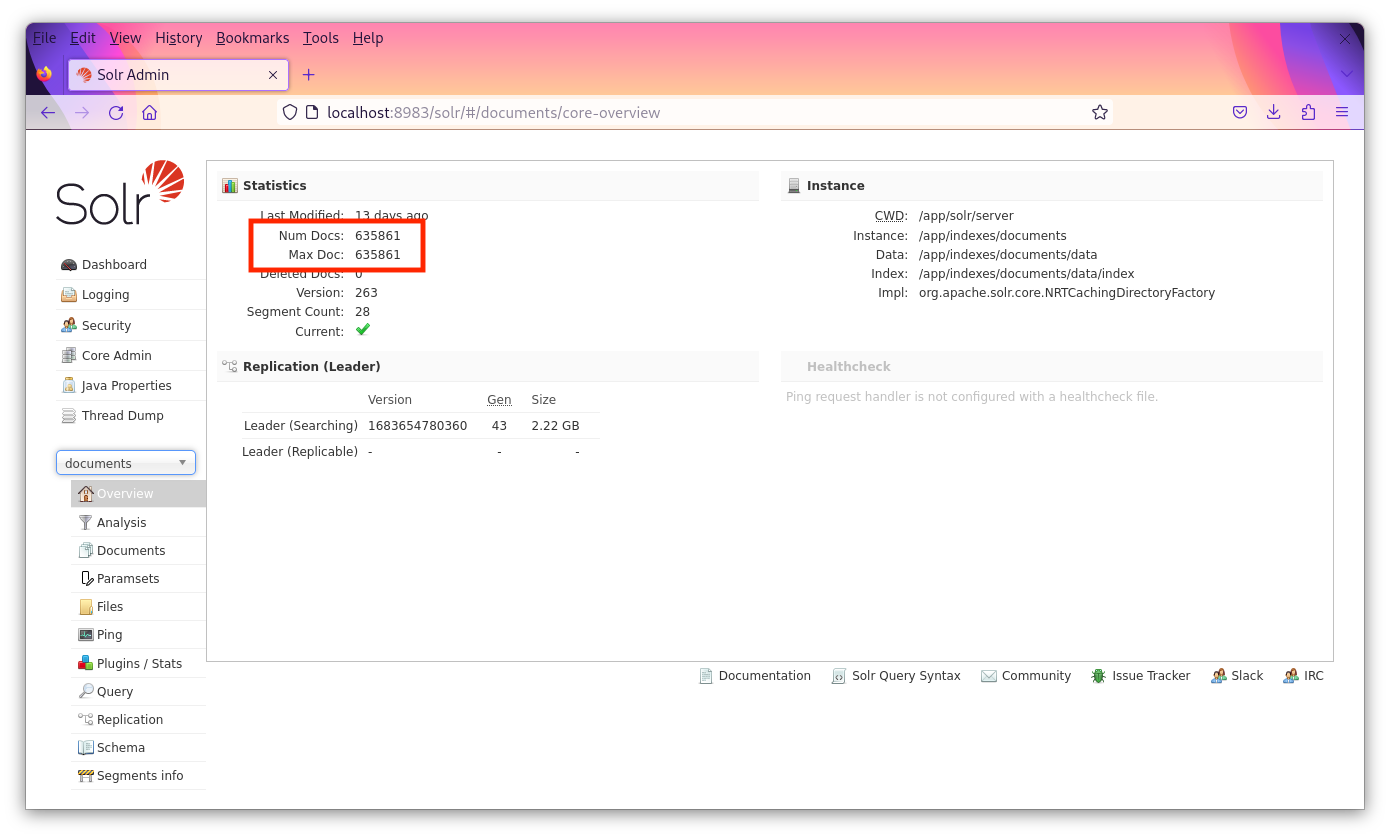The image size is (1390, 838).
Task: Select the Overview core menu item
Action: coord(138,494)
